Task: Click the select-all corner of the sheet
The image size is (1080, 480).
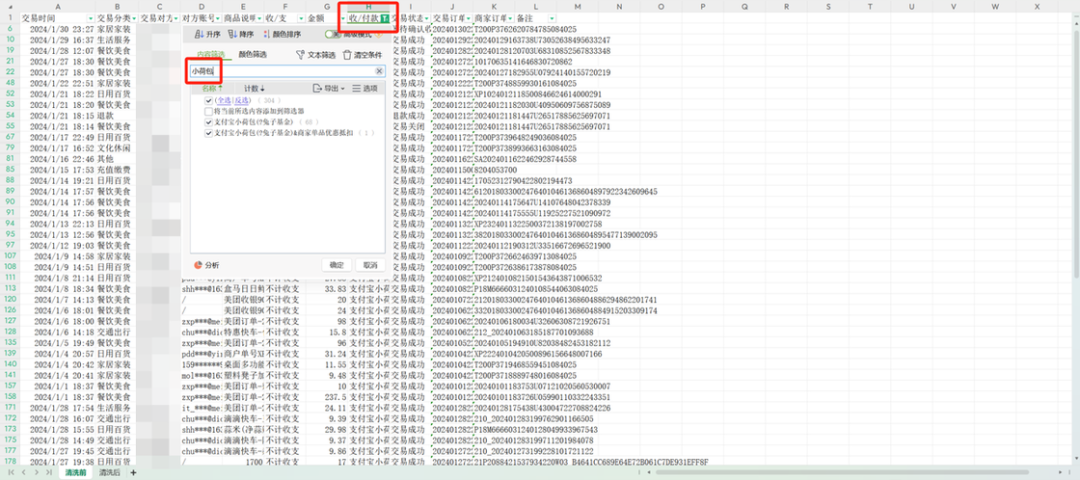Action: (10, 6)
